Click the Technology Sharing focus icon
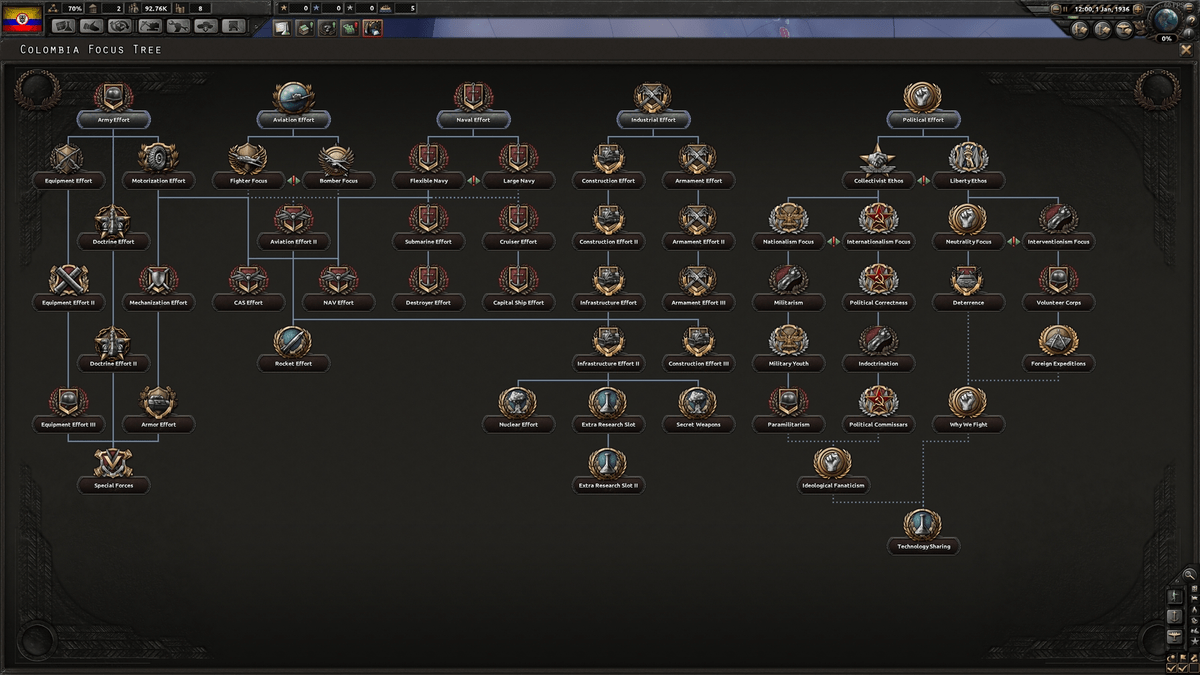 point(922,524)
